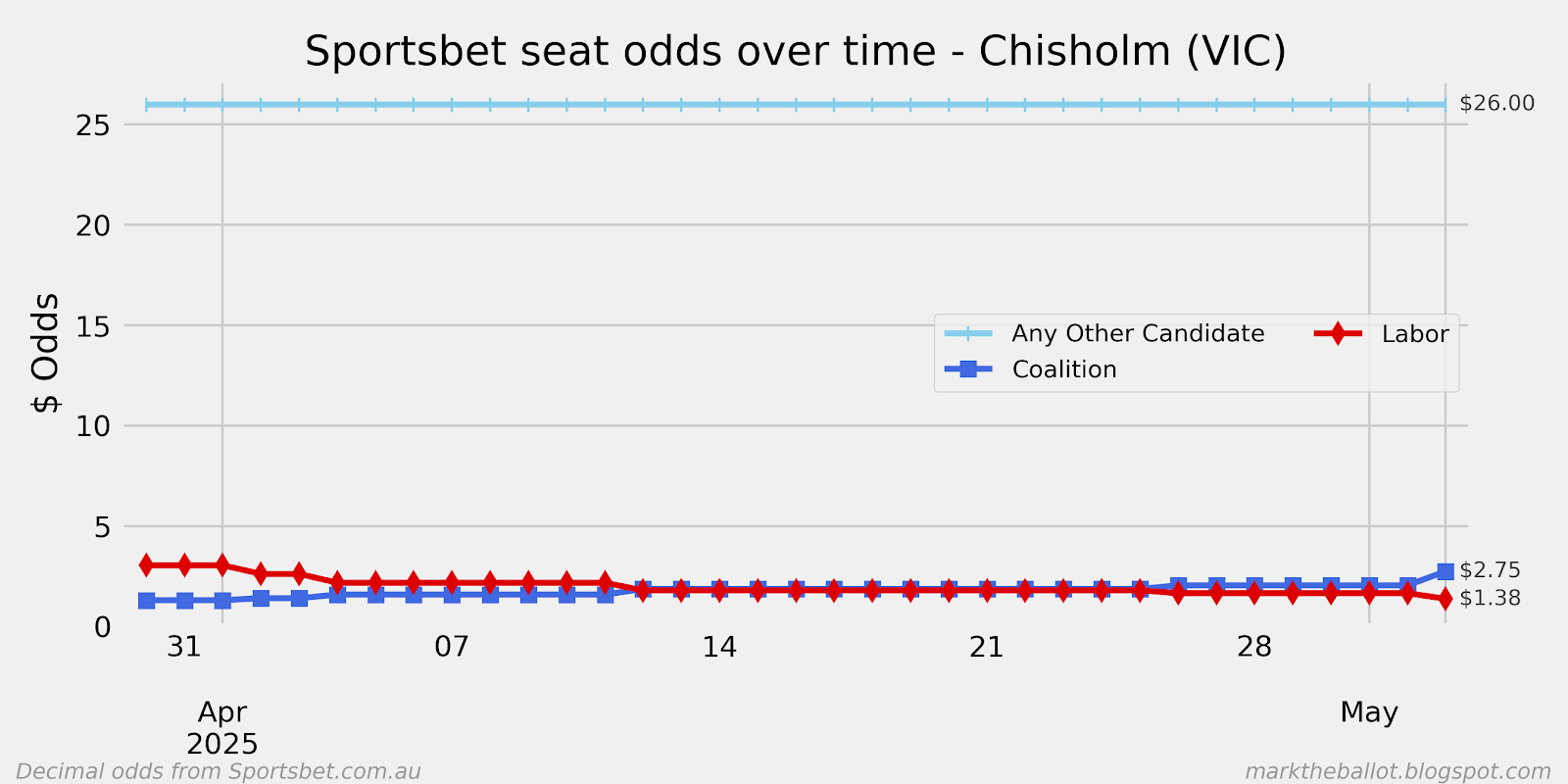Click the $1.38 Labor value label
The height and width of the screenshot is (784, 1568).
coord(1490,598)
